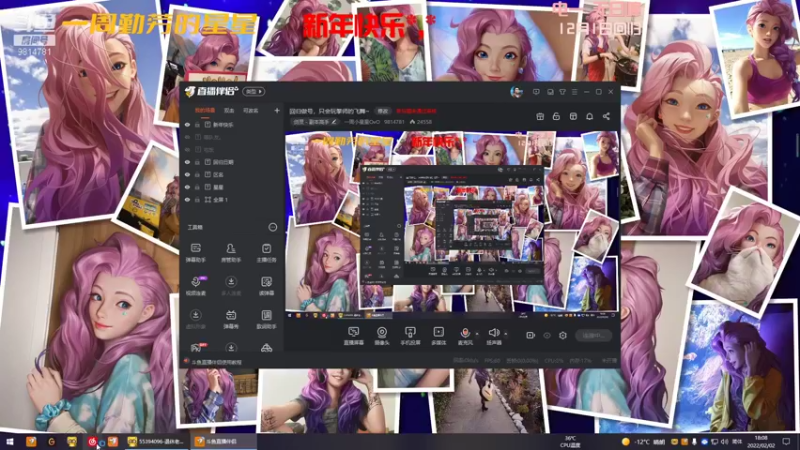
Task: Open the gear settings icon beside the start button
Action: [563, 335]
